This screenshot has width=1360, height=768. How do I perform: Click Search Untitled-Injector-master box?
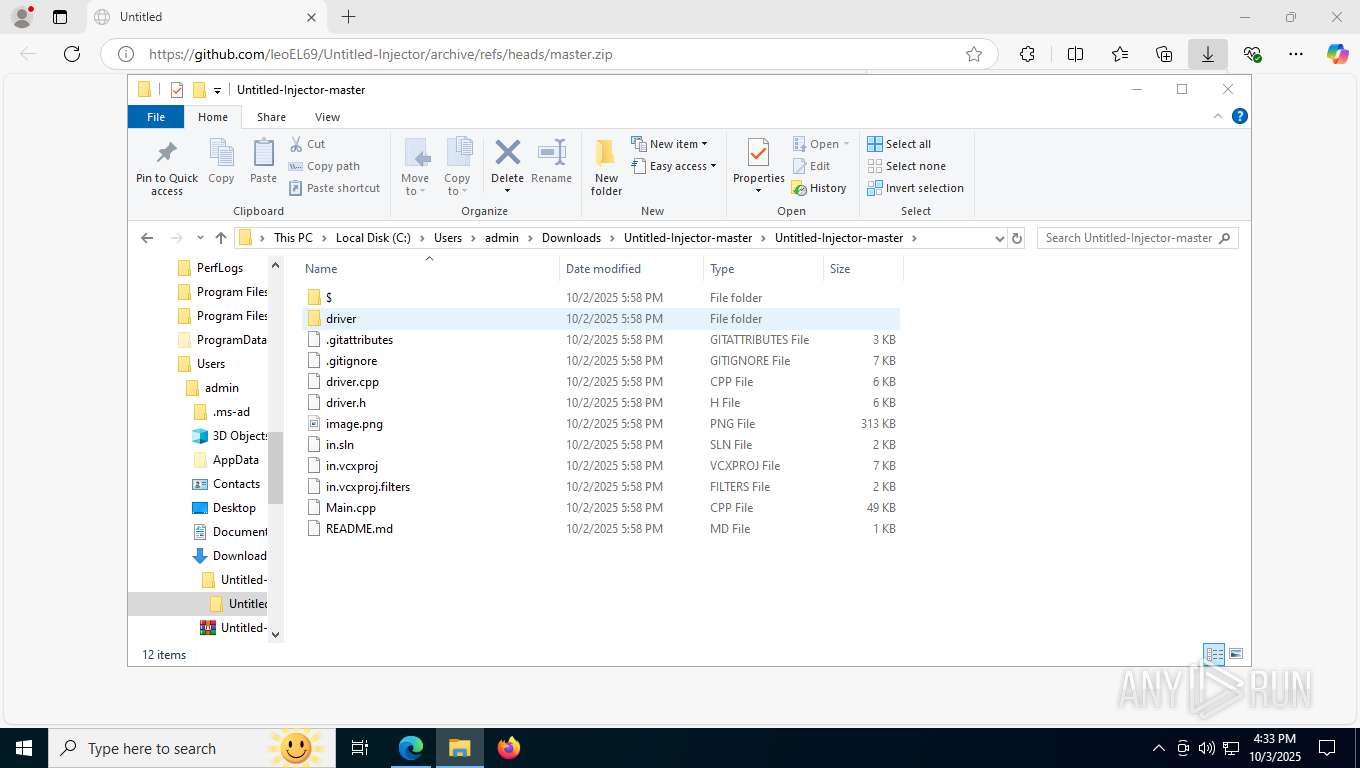click(x=1137, y=238)
